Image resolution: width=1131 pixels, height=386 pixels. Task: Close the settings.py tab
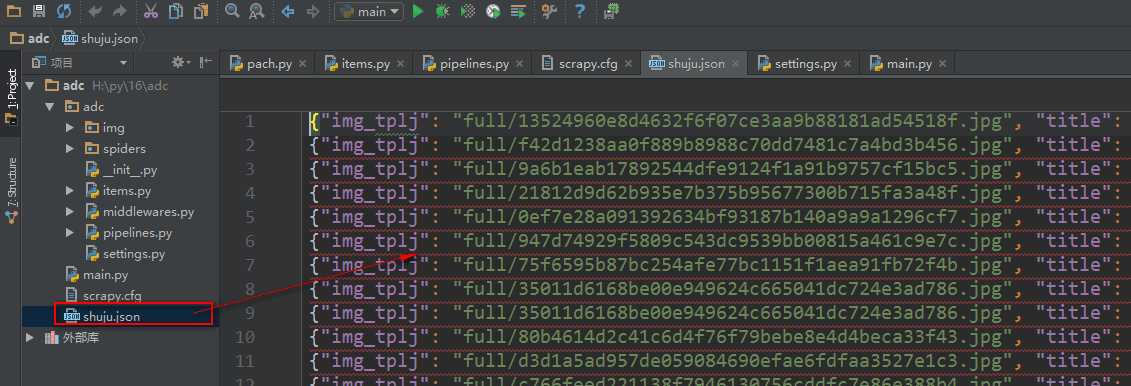click(x=848, y=63)
